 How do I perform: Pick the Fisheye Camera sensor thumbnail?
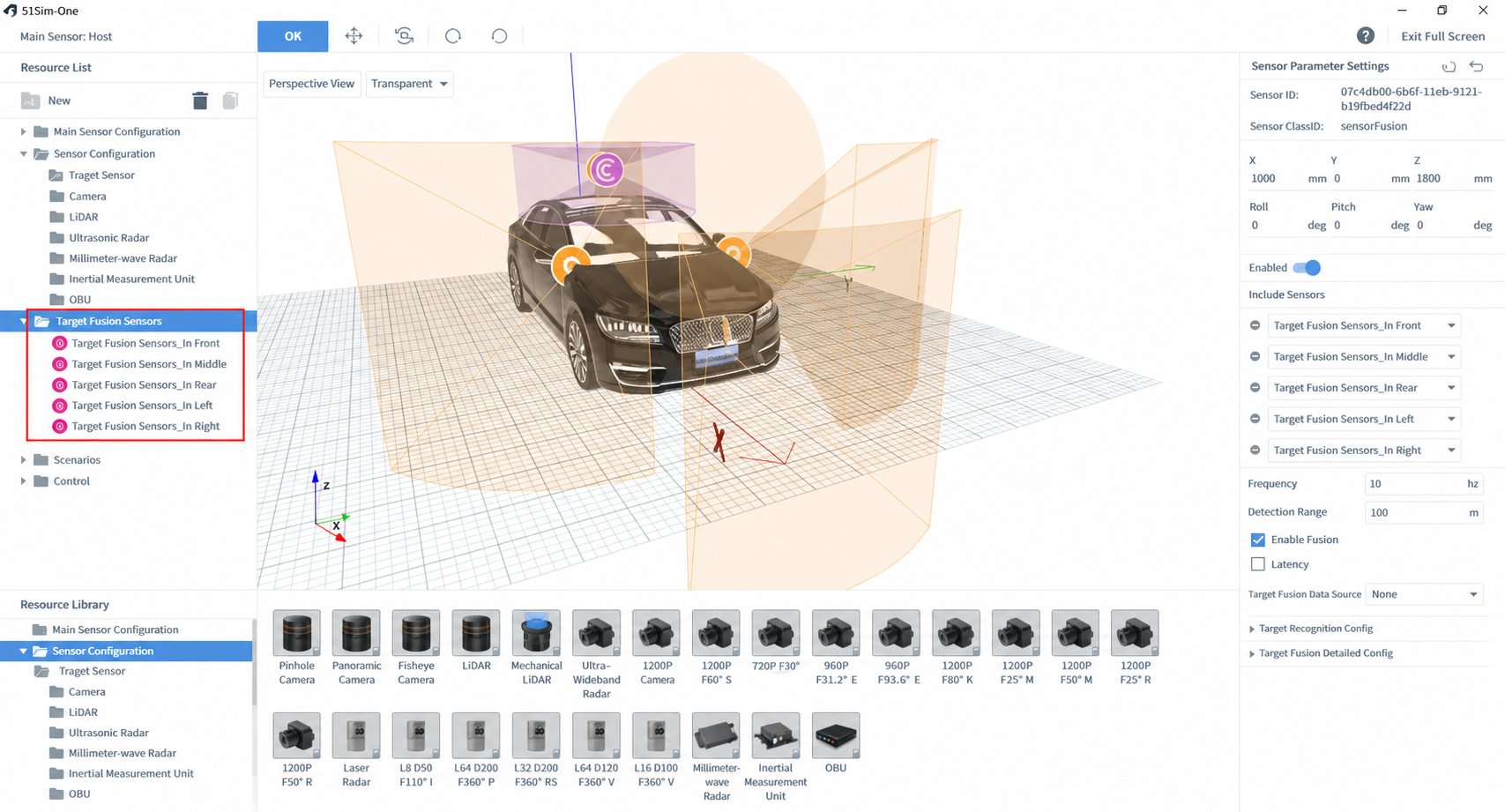(x=416, y=633)
